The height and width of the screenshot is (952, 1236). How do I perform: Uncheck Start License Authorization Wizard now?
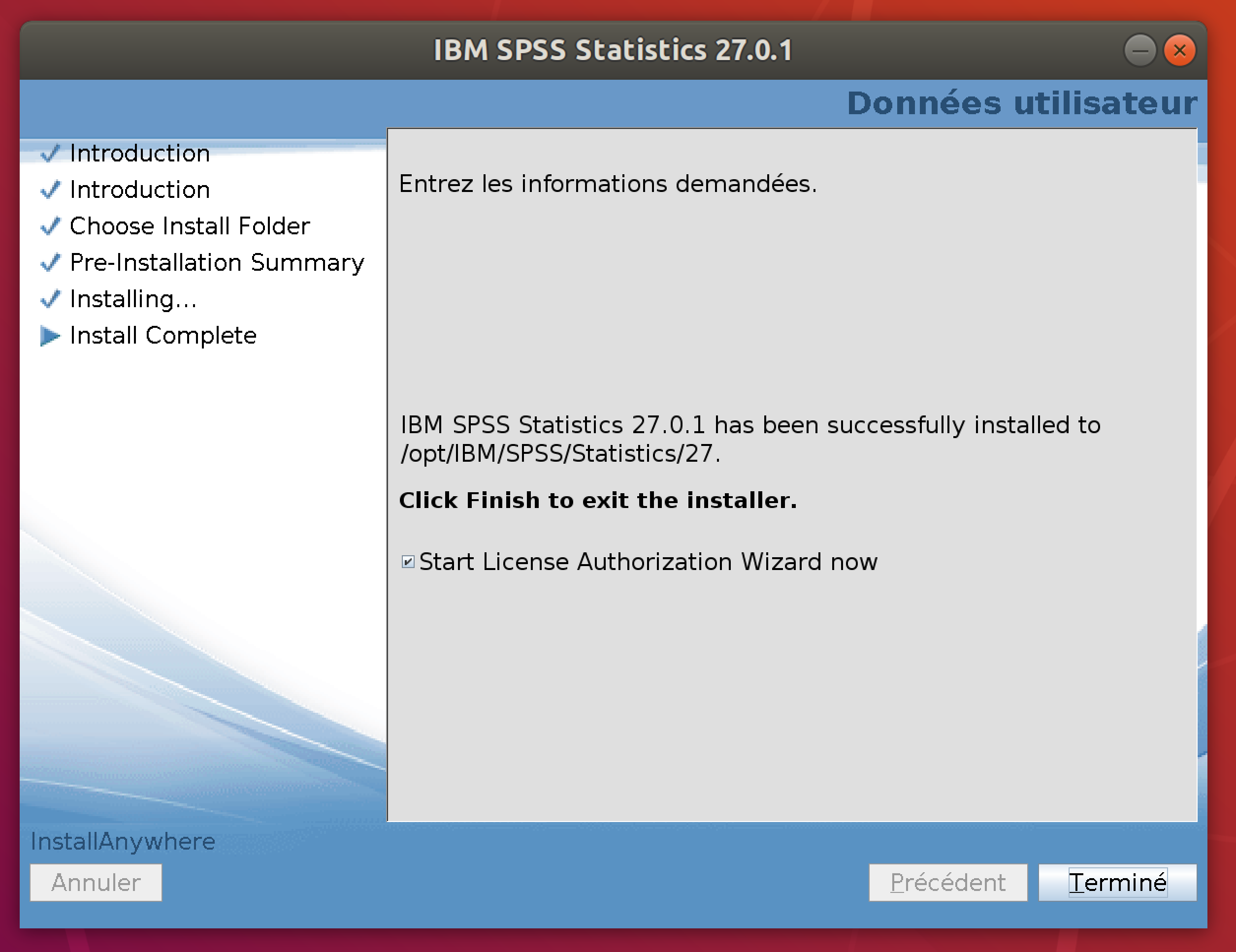click(x=408, y=562)
